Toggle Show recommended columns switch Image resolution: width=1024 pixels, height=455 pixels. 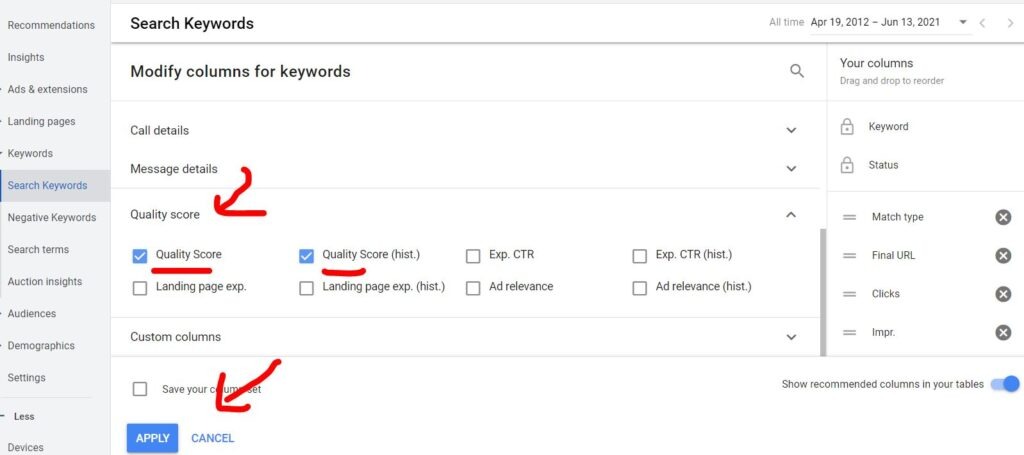(1004, 384)
